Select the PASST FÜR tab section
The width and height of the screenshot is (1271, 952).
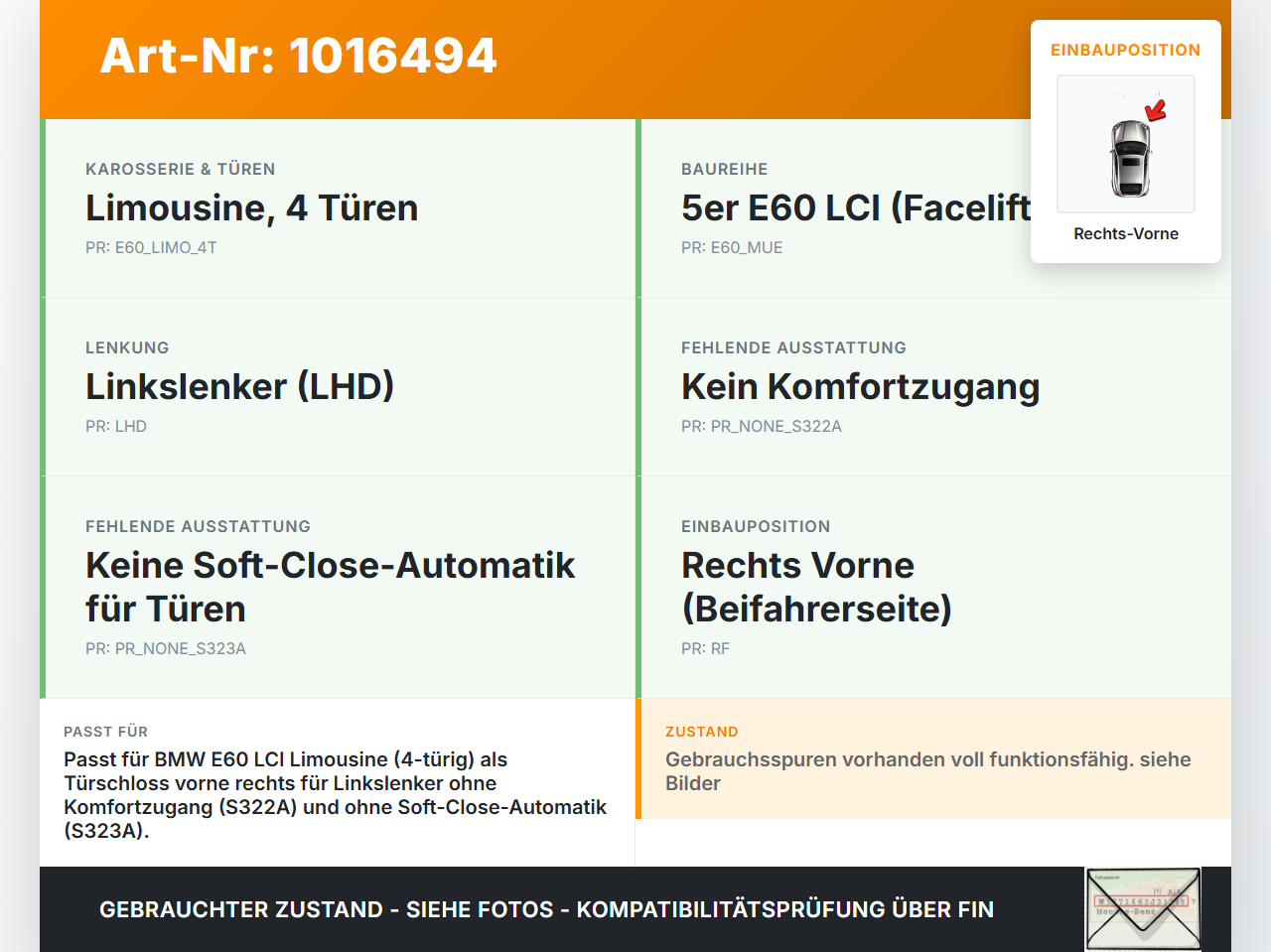(x=106, y=732)
